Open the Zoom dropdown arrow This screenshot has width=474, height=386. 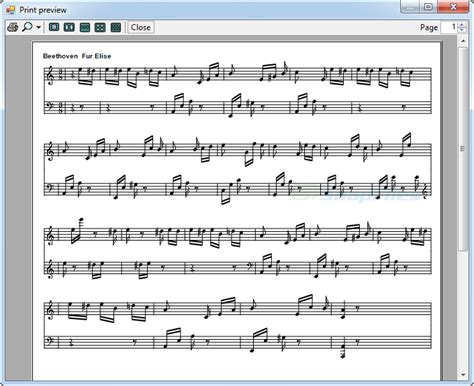pyautogui.click(x=38, y=27)
